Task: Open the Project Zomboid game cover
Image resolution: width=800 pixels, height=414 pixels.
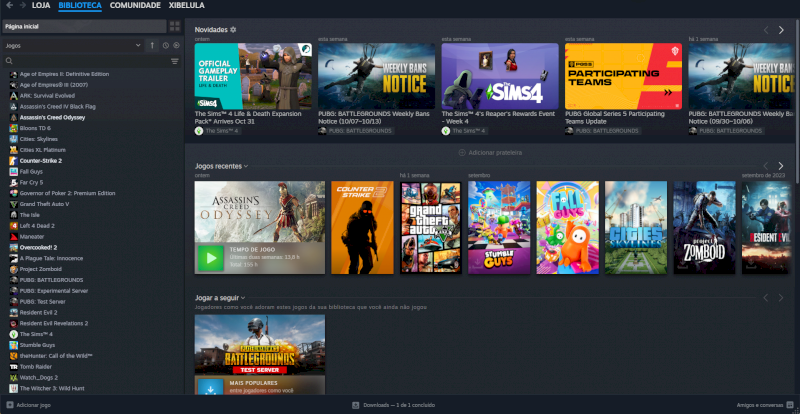Action: pos(704,228)
